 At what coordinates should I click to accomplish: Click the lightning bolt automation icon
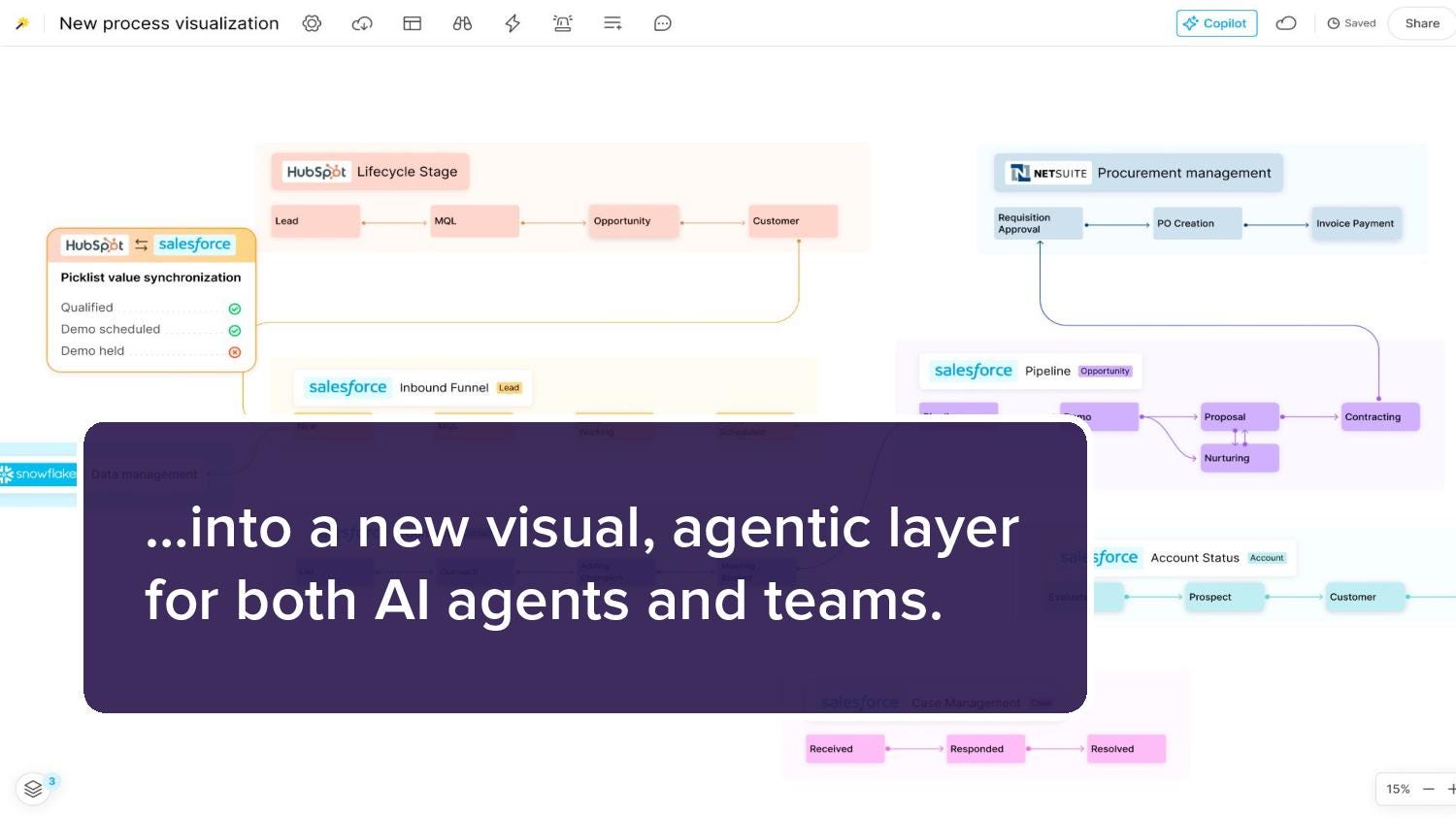513,23
